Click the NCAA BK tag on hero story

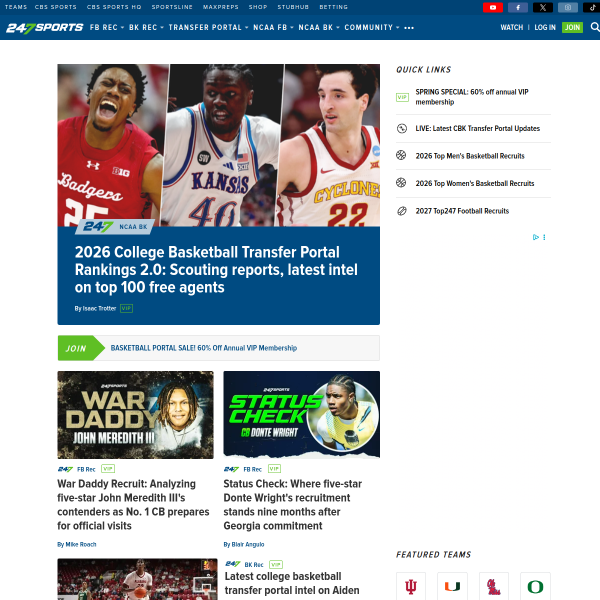click(133, 227)
